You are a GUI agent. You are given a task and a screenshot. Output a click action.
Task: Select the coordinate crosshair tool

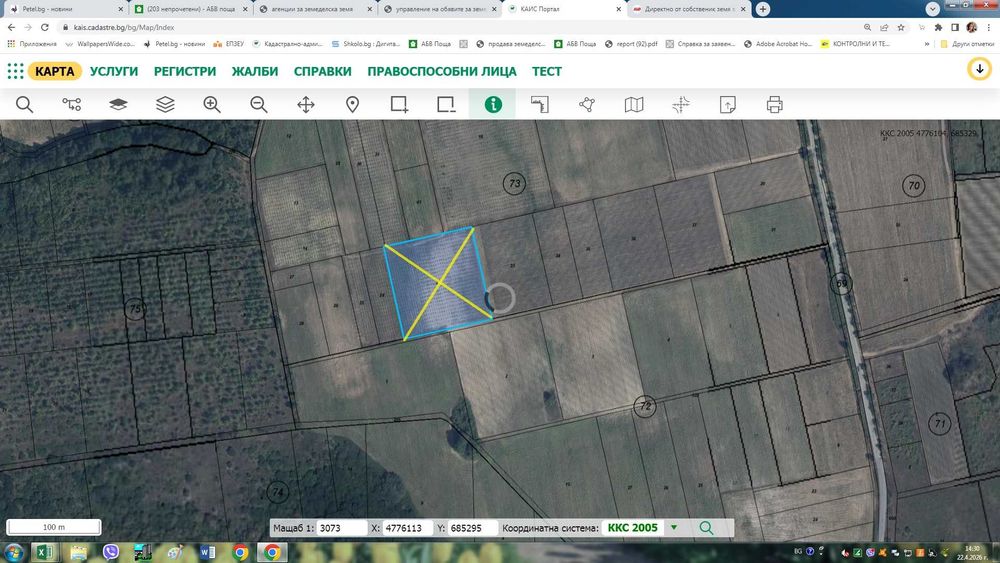[x=680, y=105]
